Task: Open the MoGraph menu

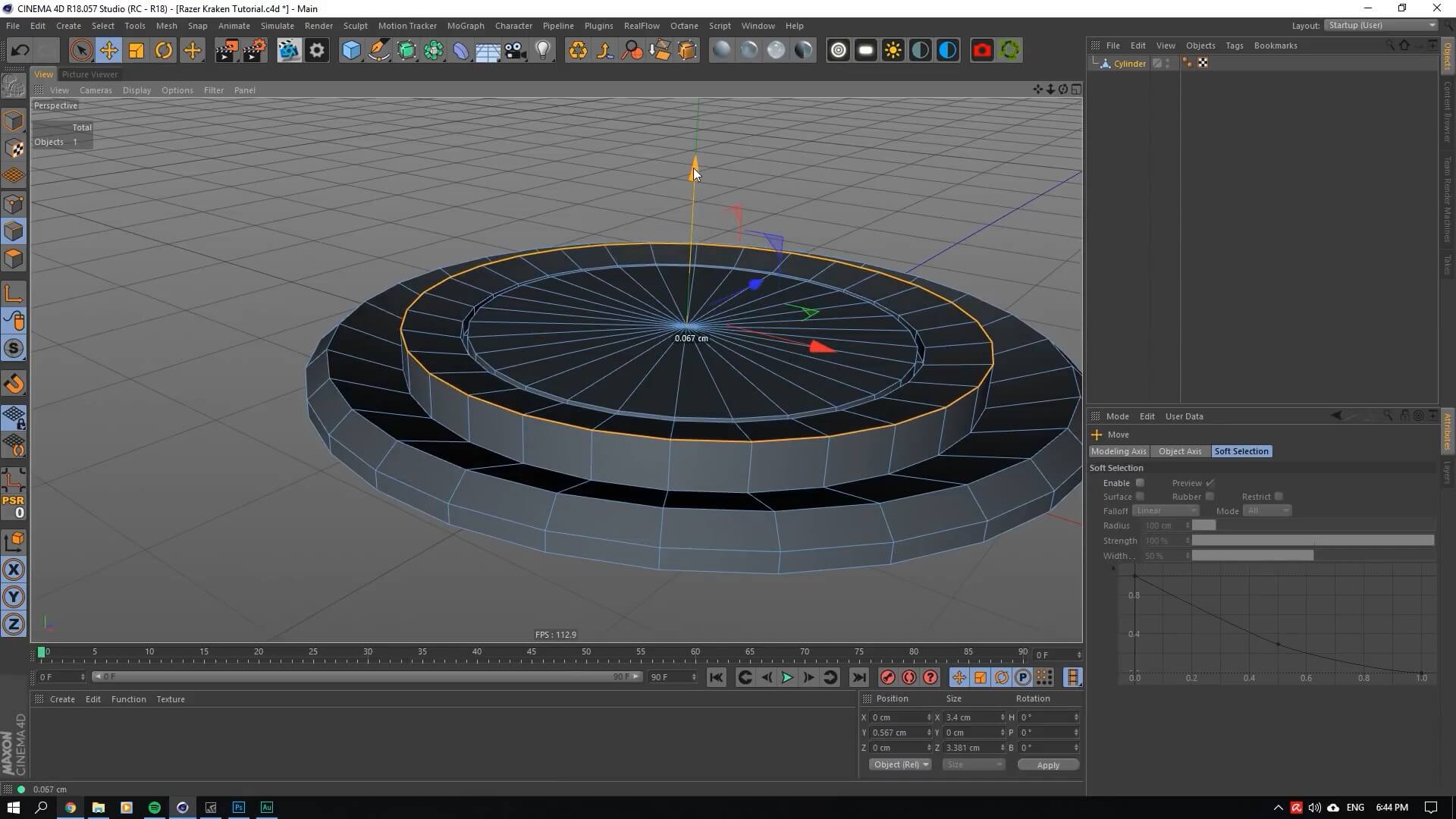Action: coord(466,25)
